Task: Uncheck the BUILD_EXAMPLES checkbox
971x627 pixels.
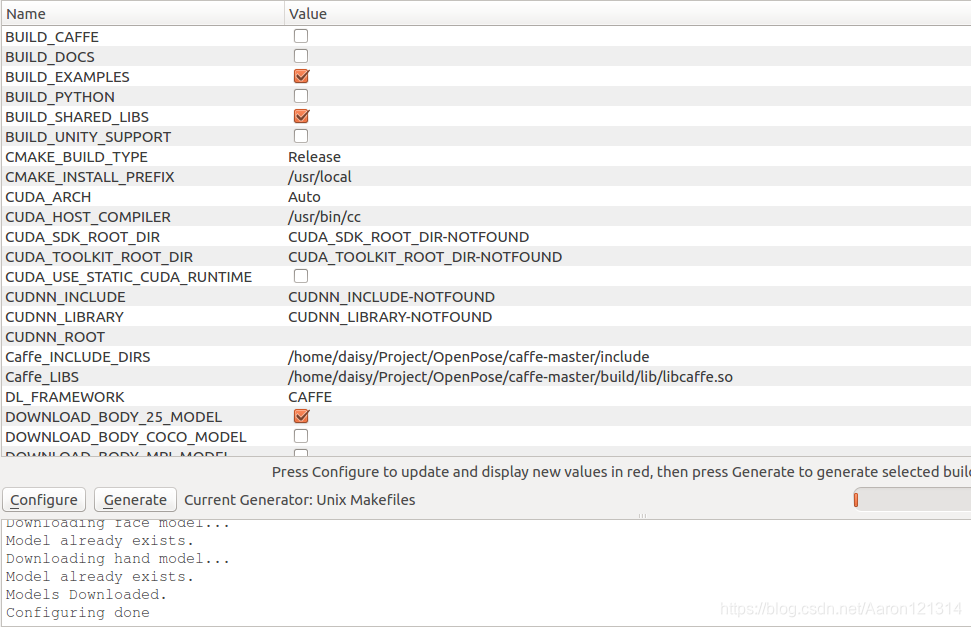Action: tap(301, 76)
